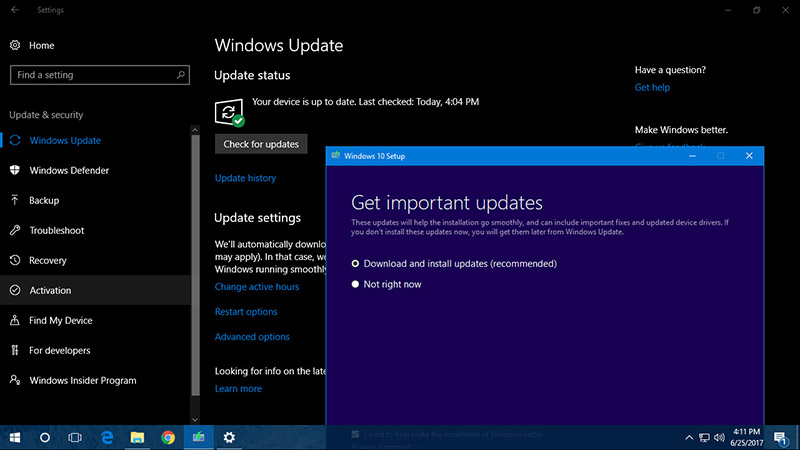Minimize the Settings window

point(728,10)
